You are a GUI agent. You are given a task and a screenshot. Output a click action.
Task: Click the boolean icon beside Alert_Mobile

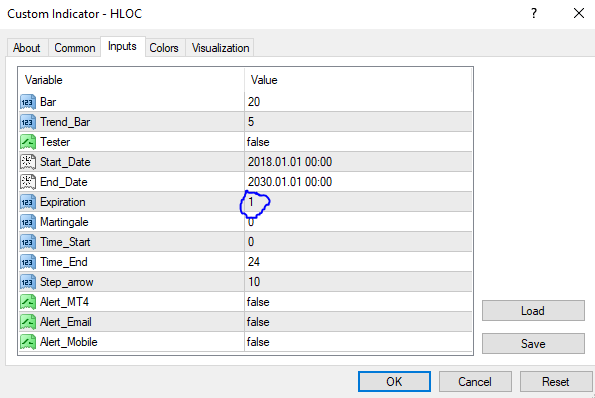tap(28, 342)
